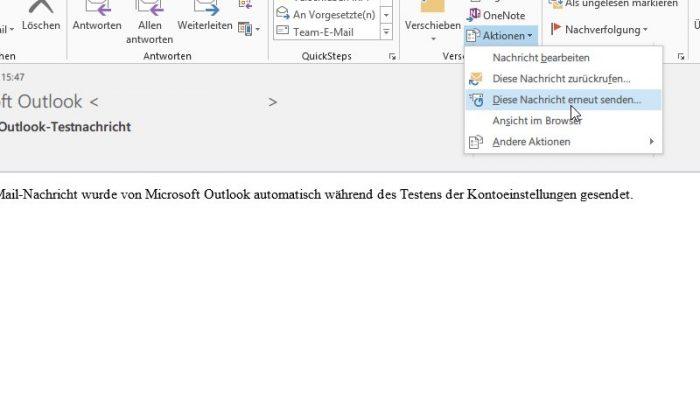
Task: Choose Nachricht bearbeiten menu entry
Action: [x=563, y=58]
